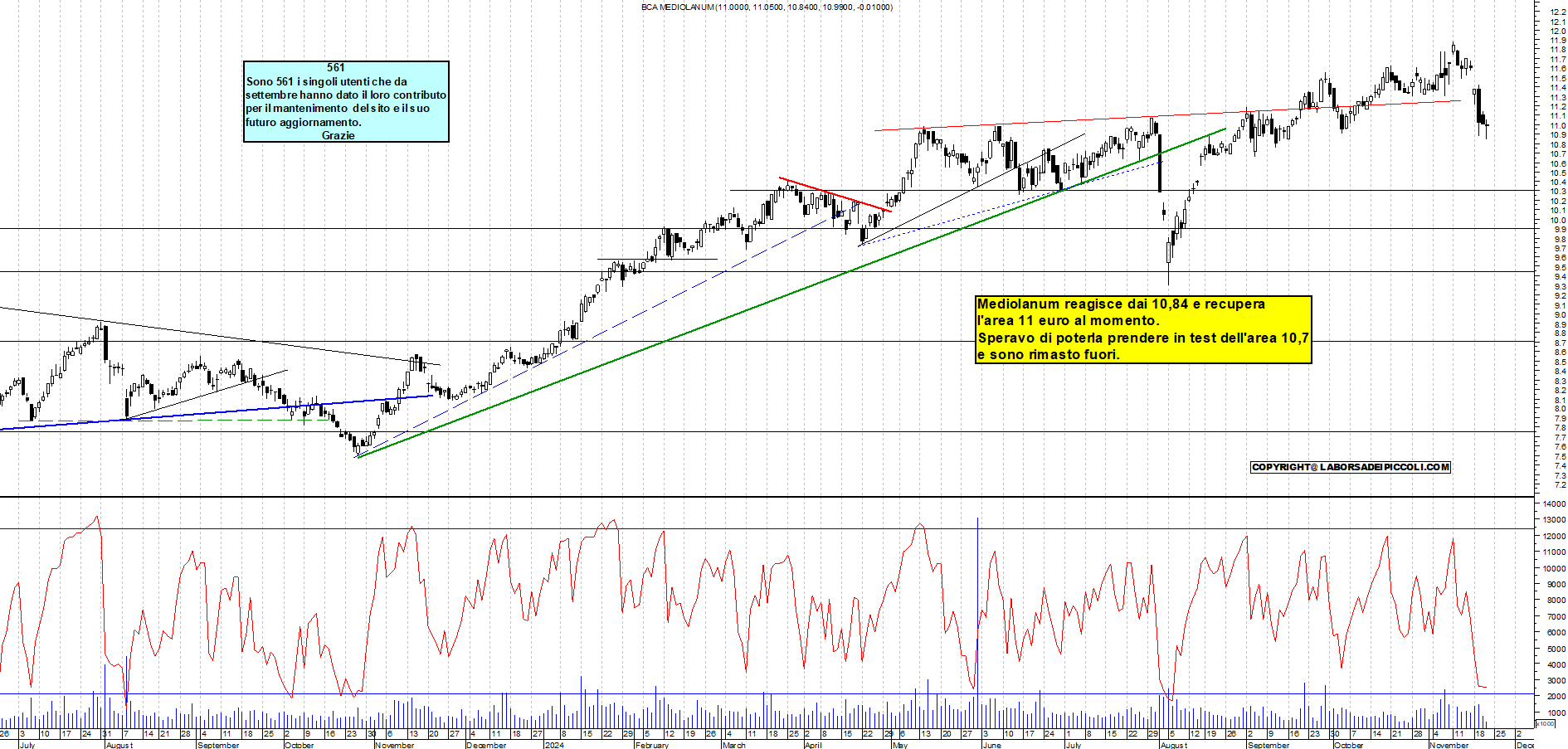Click the 2000 value on indicator axis
Screen dimensions: 1568x749
pos(1556,697)
